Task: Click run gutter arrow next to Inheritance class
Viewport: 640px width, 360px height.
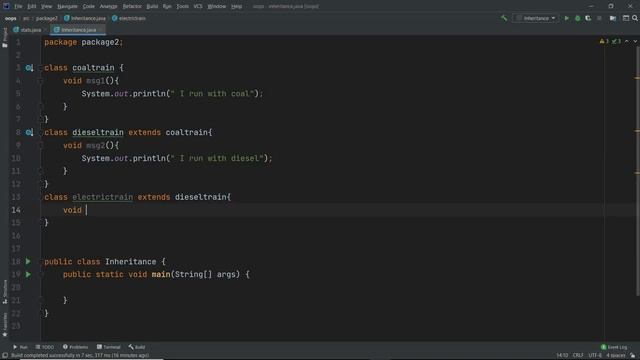Action: [28, 261]
